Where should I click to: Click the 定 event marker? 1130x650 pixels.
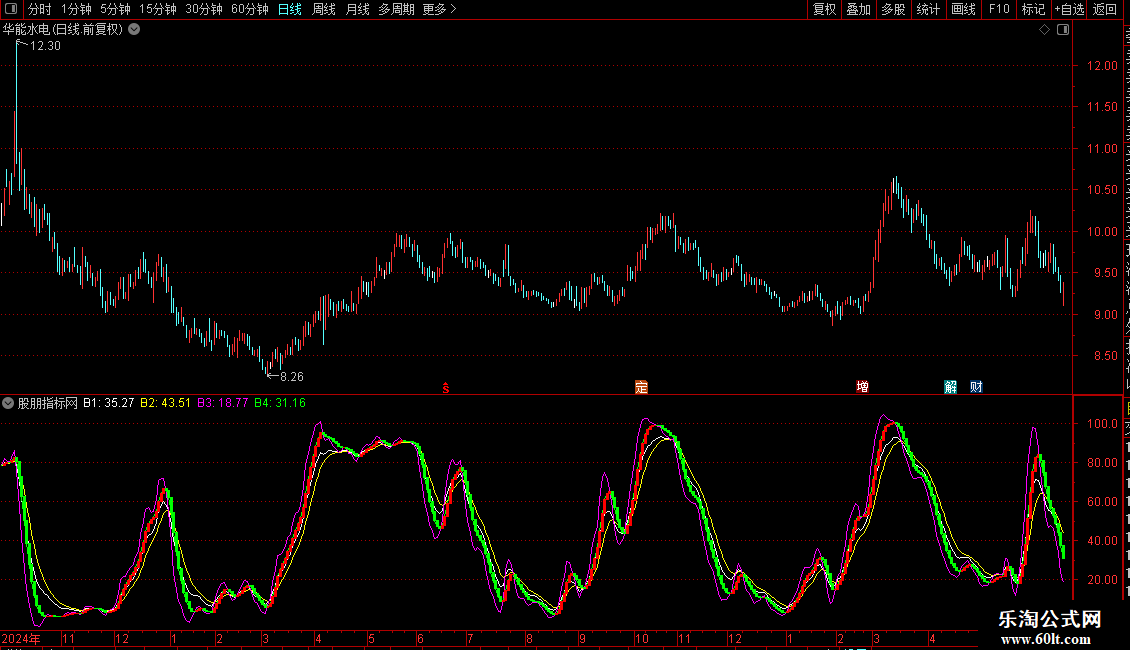pyautogui.click(x=641, y=387)
